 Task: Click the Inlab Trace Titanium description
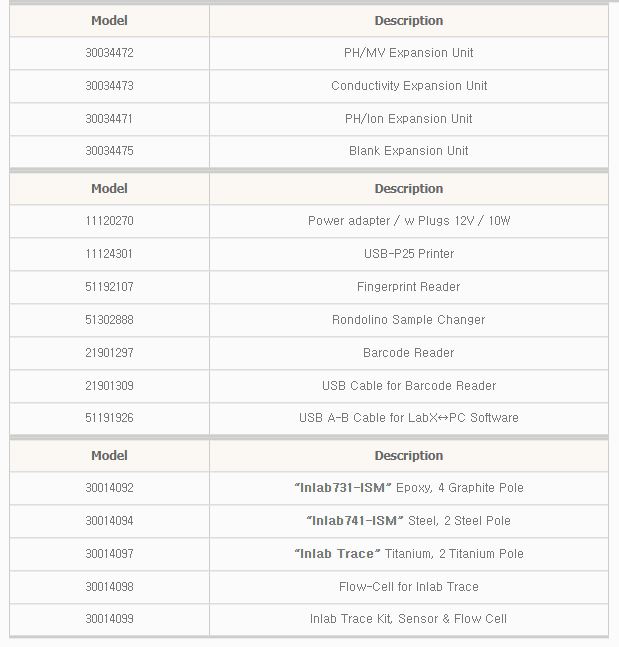[408, 554]
